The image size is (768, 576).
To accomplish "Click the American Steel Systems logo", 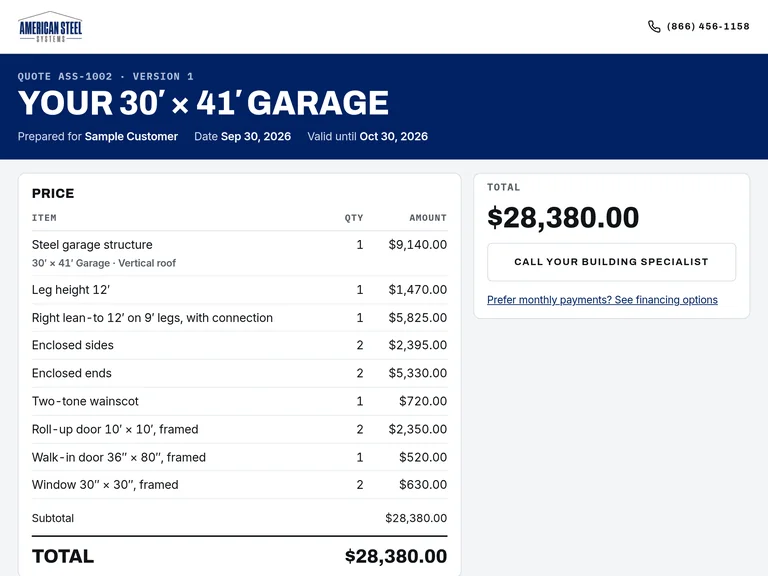I will [50, 27].
